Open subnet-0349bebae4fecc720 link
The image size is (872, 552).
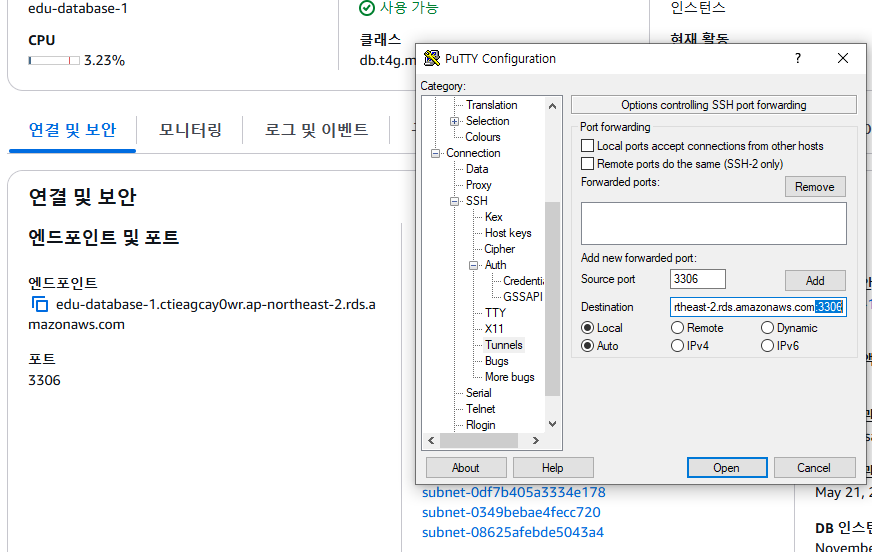point(511,512)
